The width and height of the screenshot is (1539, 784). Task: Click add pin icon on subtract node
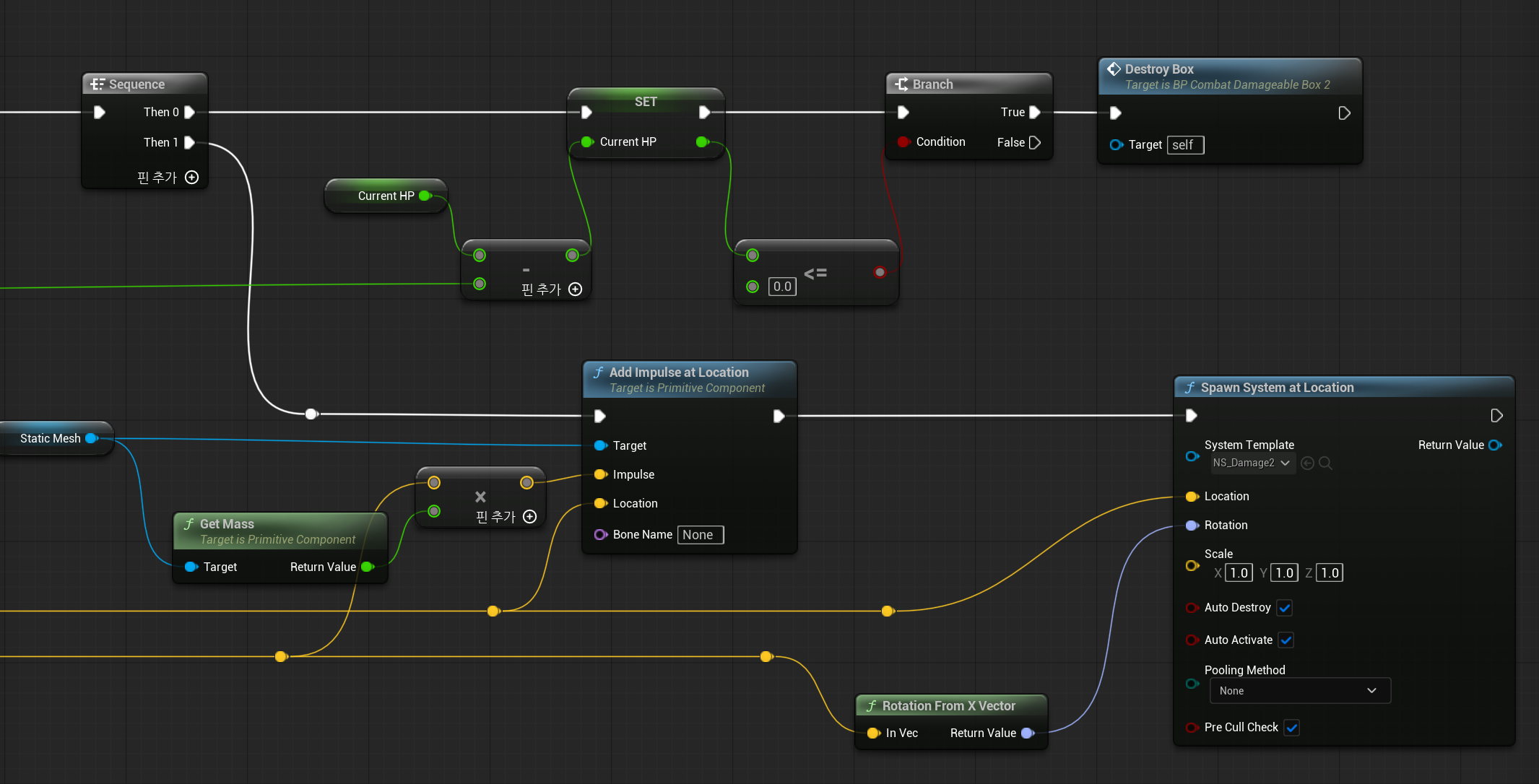575,289
